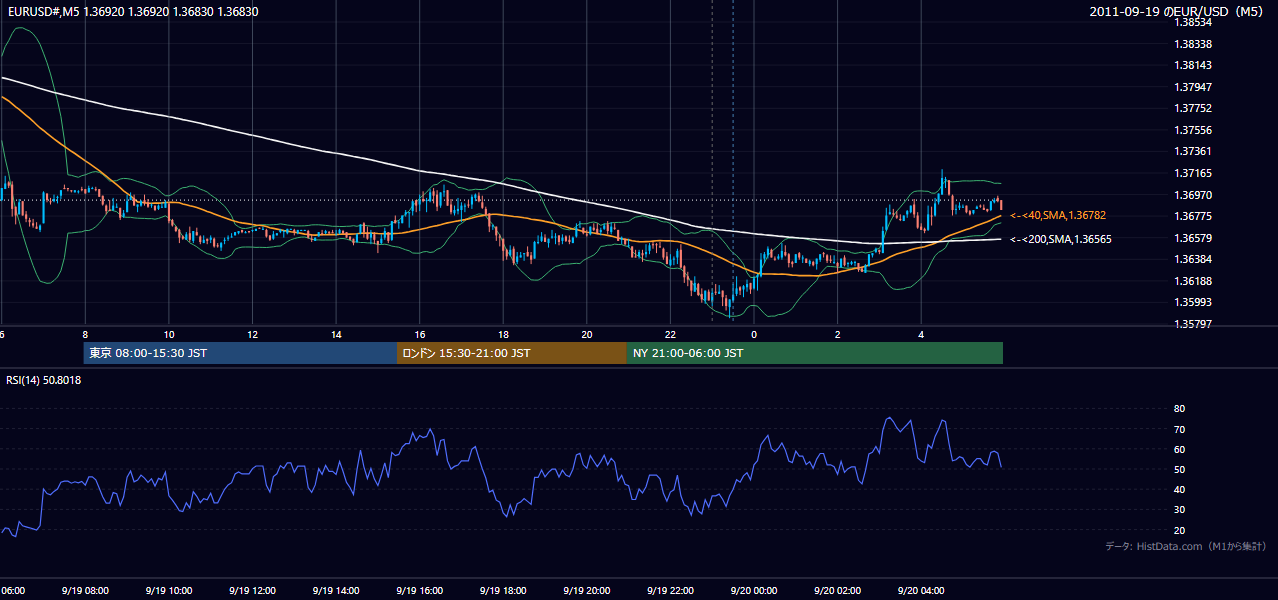Click the 9/19 10:00 time label
1278x600 pixels.
[x=169, y=591]
